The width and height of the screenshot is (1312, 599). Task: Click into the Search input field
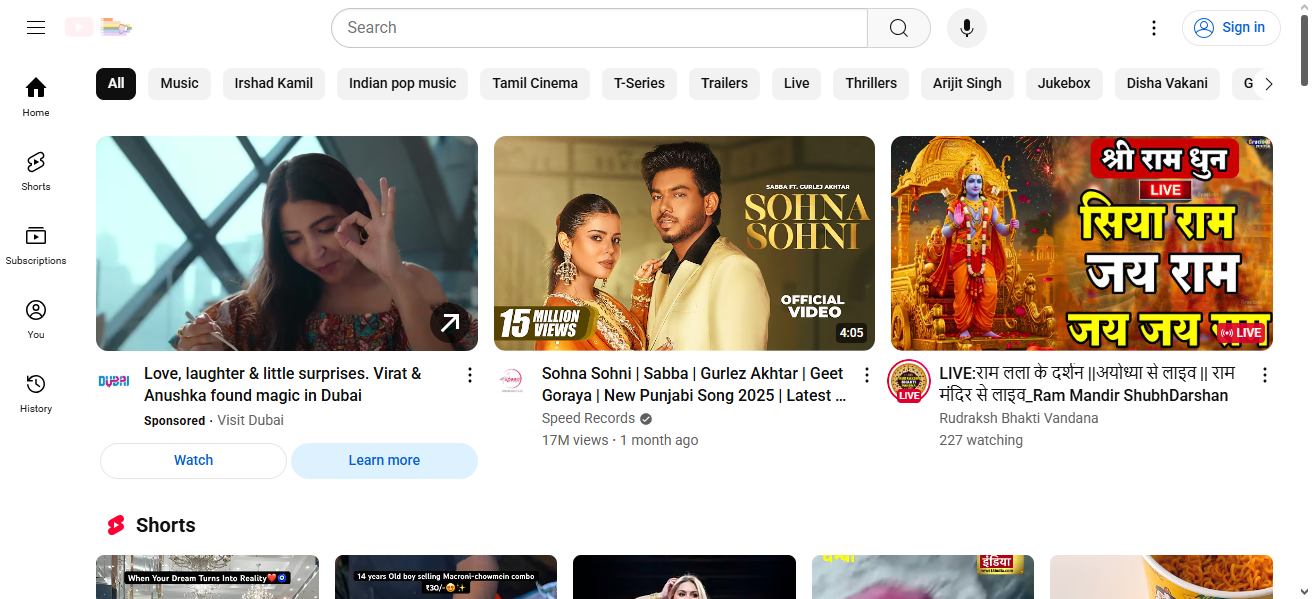[x=599, y=28]
